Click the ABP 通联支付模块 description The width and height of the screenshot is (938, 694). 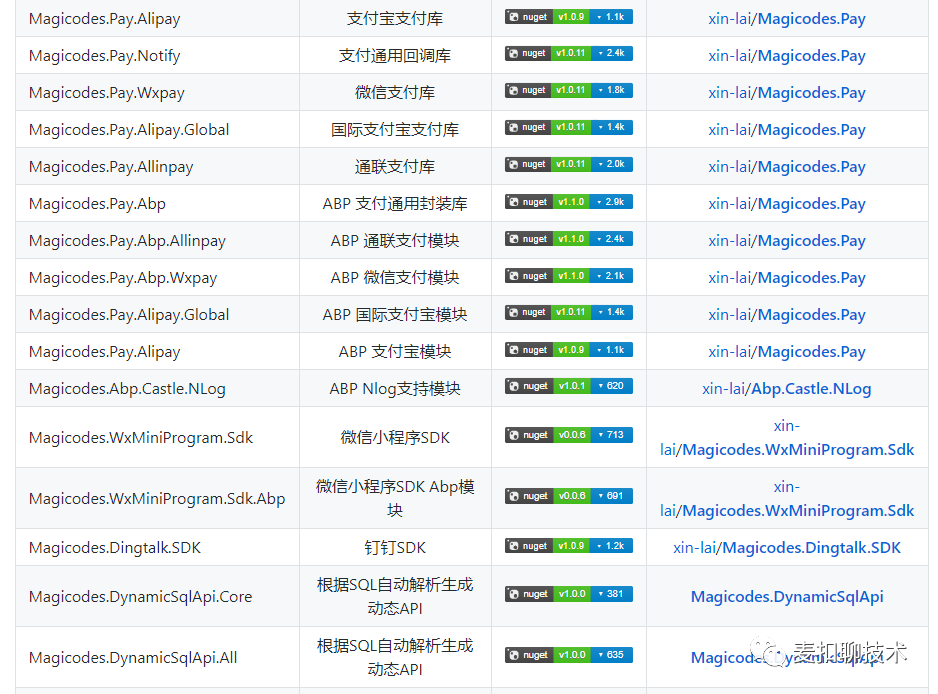point(395,241)
